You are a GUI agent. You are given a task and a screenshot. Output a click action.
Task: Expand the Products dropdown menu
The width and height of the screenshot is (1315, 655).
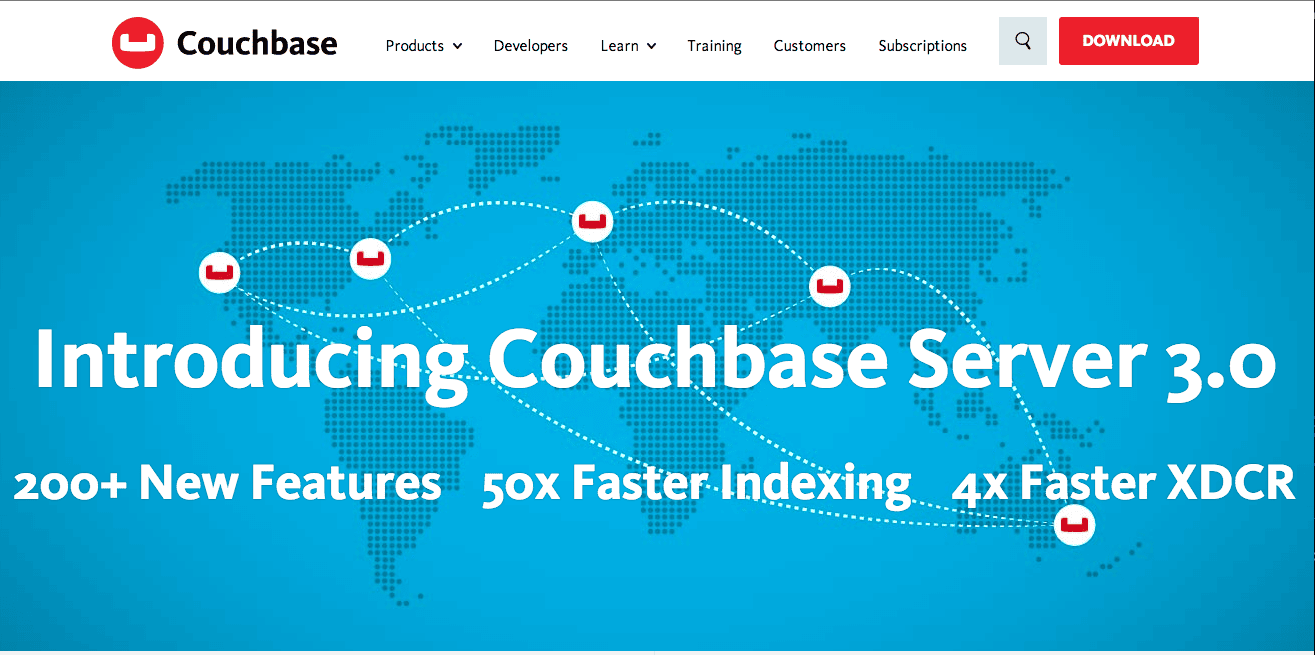click(424, 46)
